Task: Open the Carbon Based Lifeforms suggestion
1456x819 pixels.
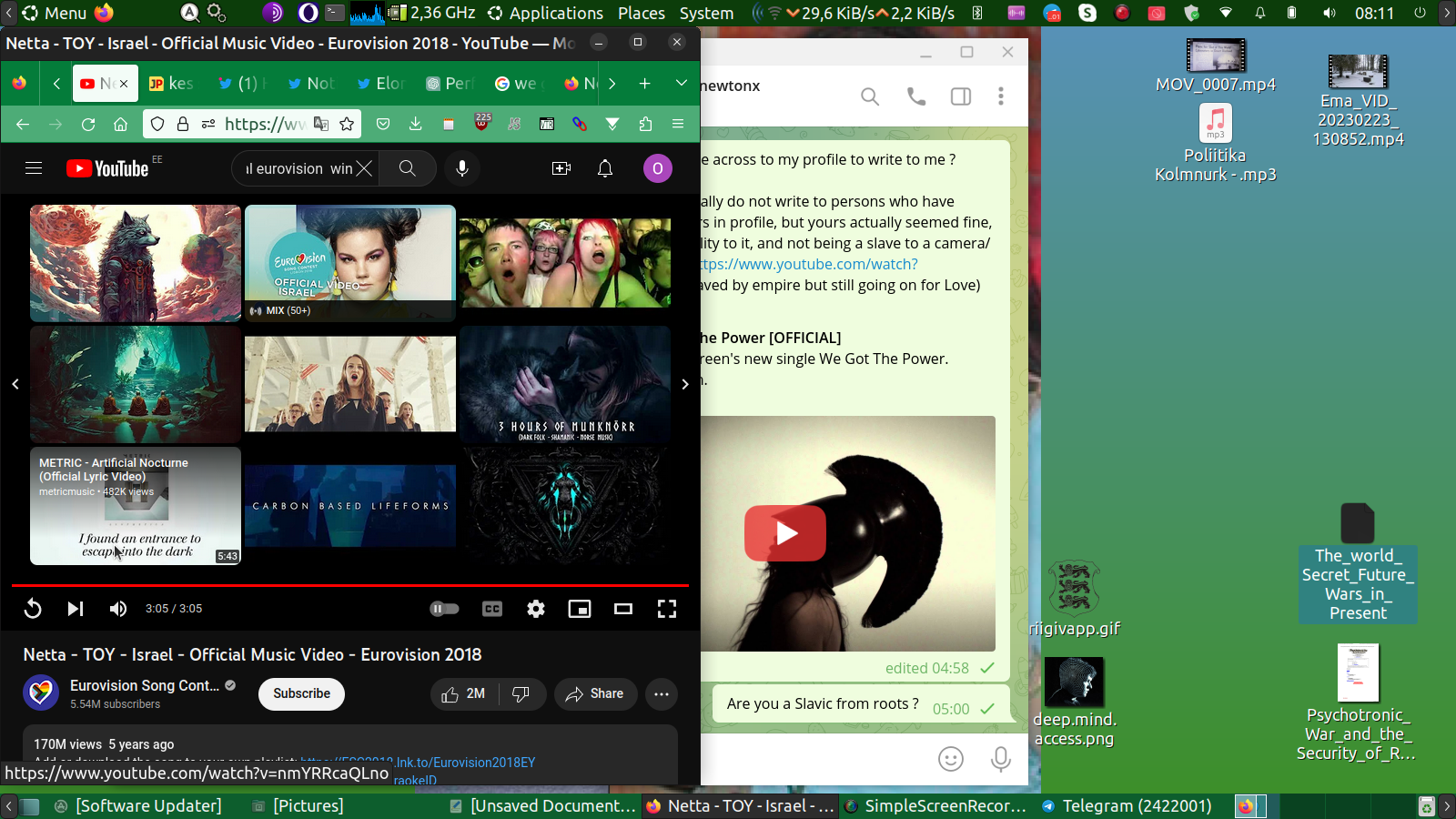Action: coord(350,506)
